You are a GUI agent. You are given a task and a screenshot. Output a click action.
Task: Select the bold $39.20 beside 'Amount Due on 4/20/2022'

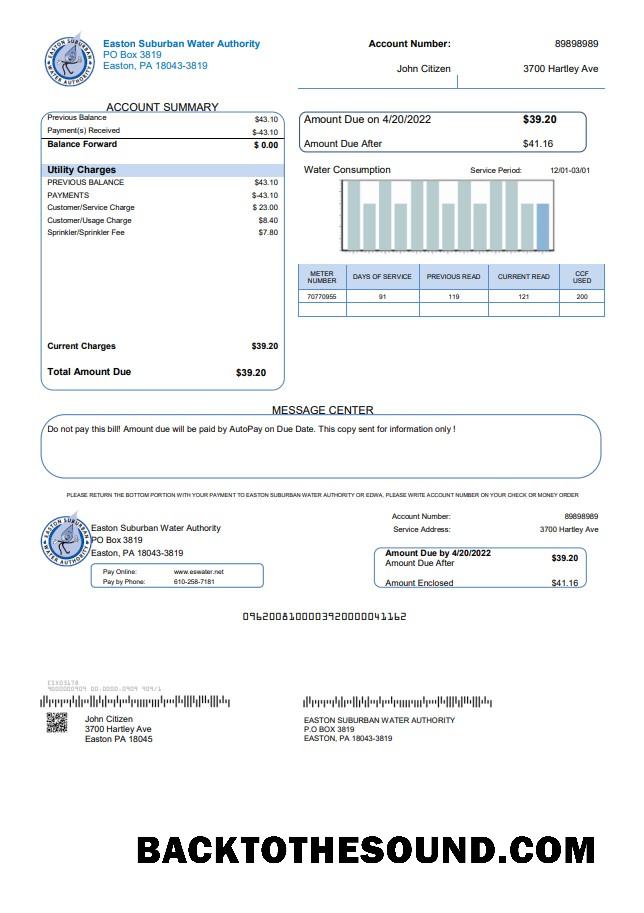point(540,119)
